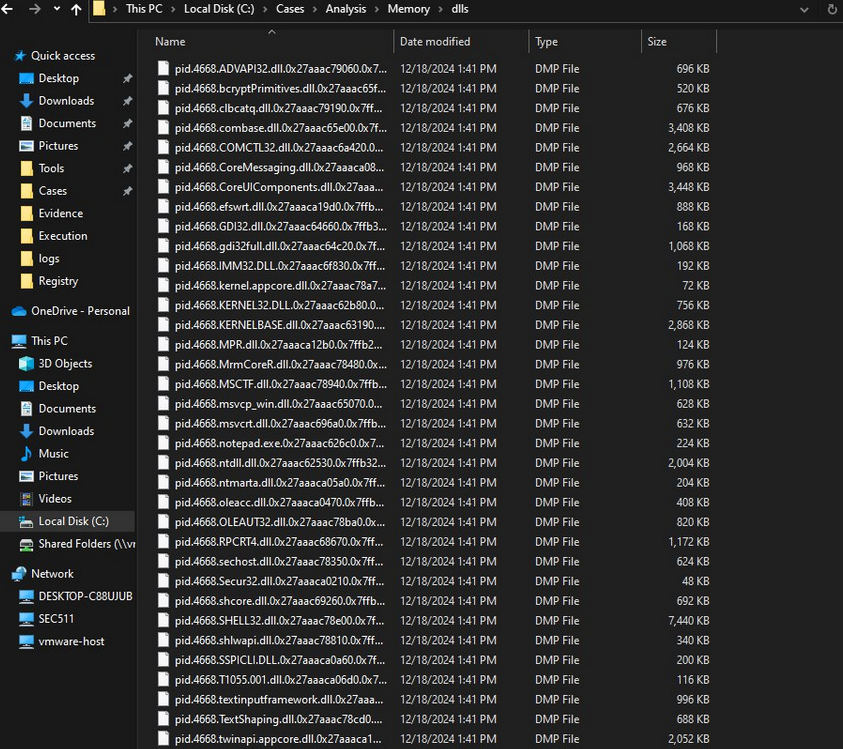Viewport: 843px width, 749px height.
Task: Click the OneDrive cloud icon in sidebar
Action: coord(18,311)
